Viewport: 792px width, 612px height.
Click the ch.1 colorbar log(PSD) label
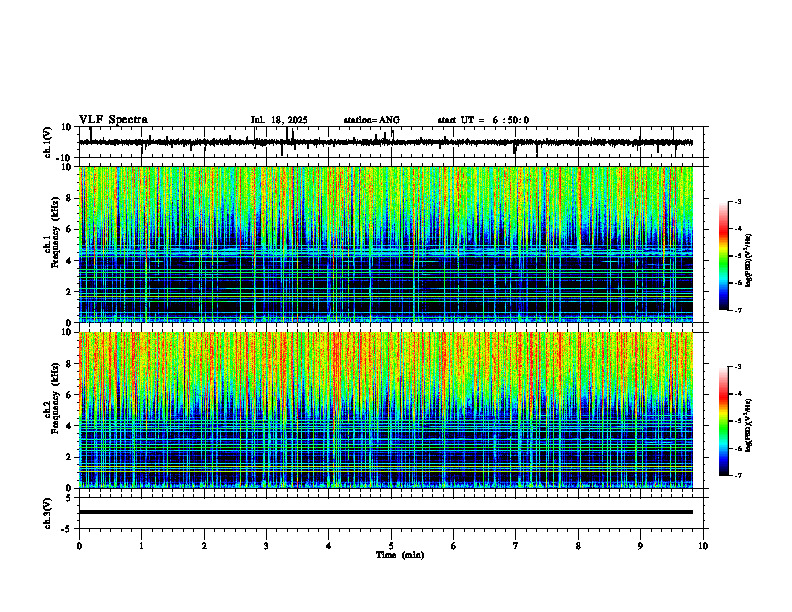[749, 260]
